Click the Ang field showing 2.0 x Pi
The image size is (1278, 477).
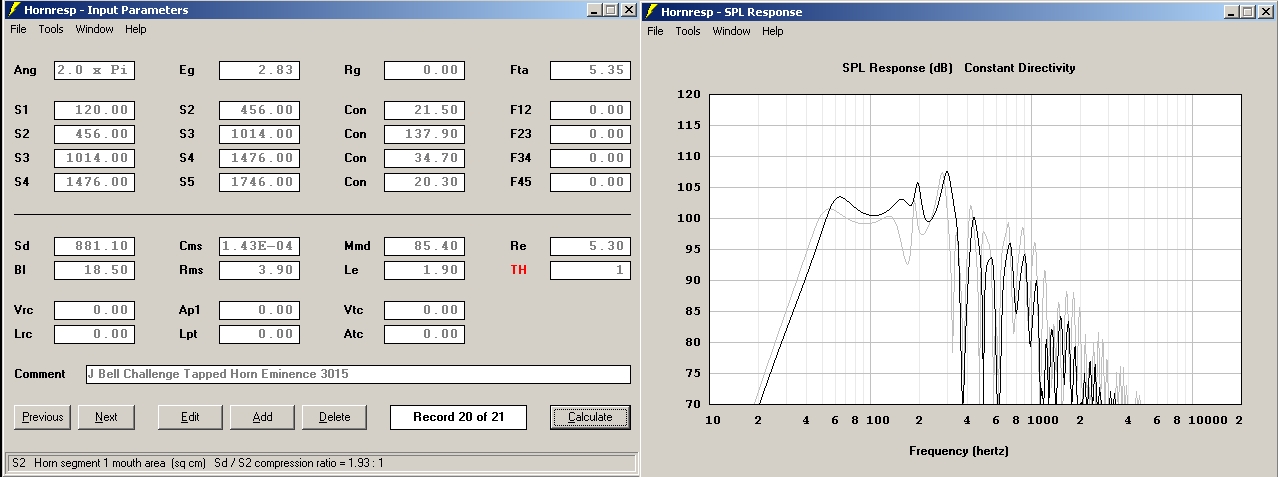click(94, 70)
